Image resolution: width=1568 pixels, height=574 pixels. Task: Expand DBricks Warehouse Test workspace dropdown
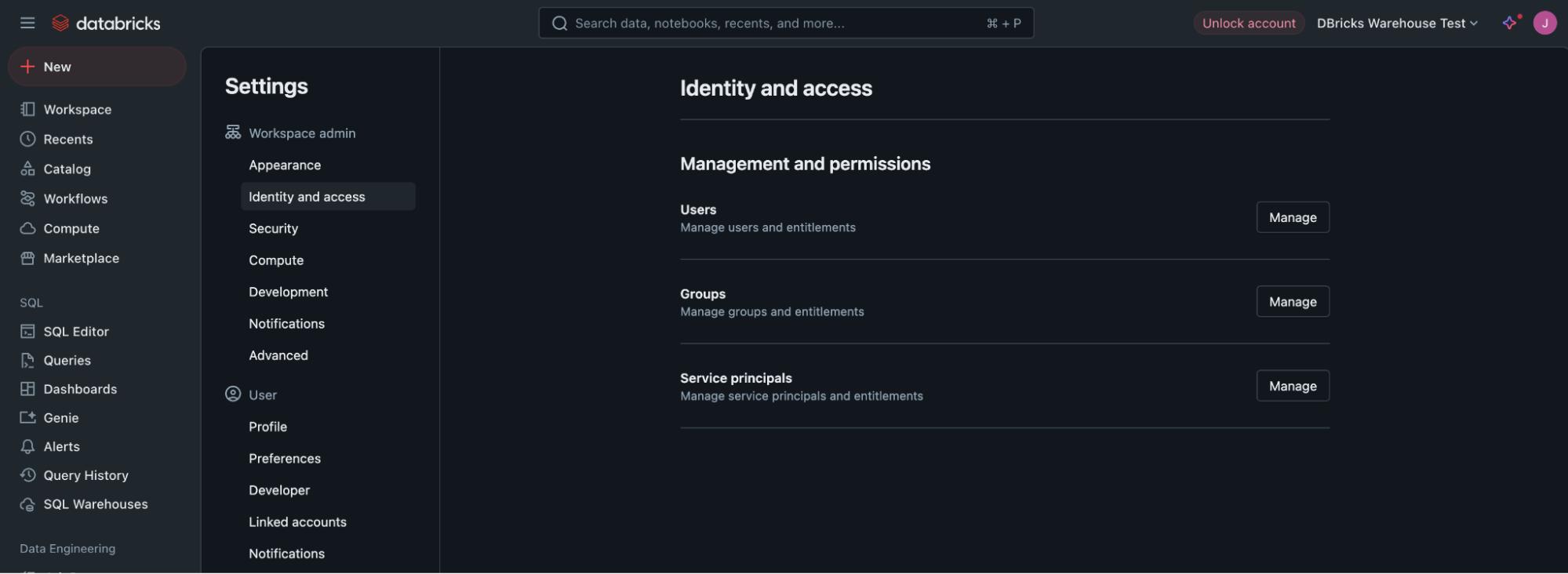click(x=1397, y=24)
